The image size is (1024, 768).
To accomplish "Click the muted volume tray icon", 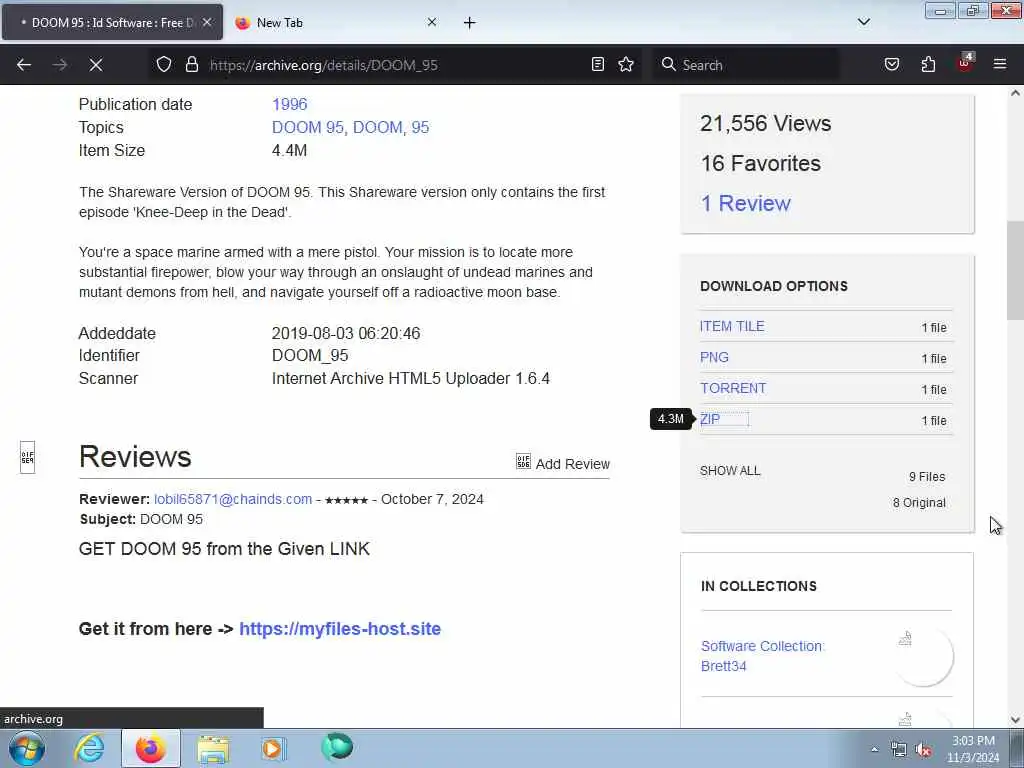I will 923,750.
